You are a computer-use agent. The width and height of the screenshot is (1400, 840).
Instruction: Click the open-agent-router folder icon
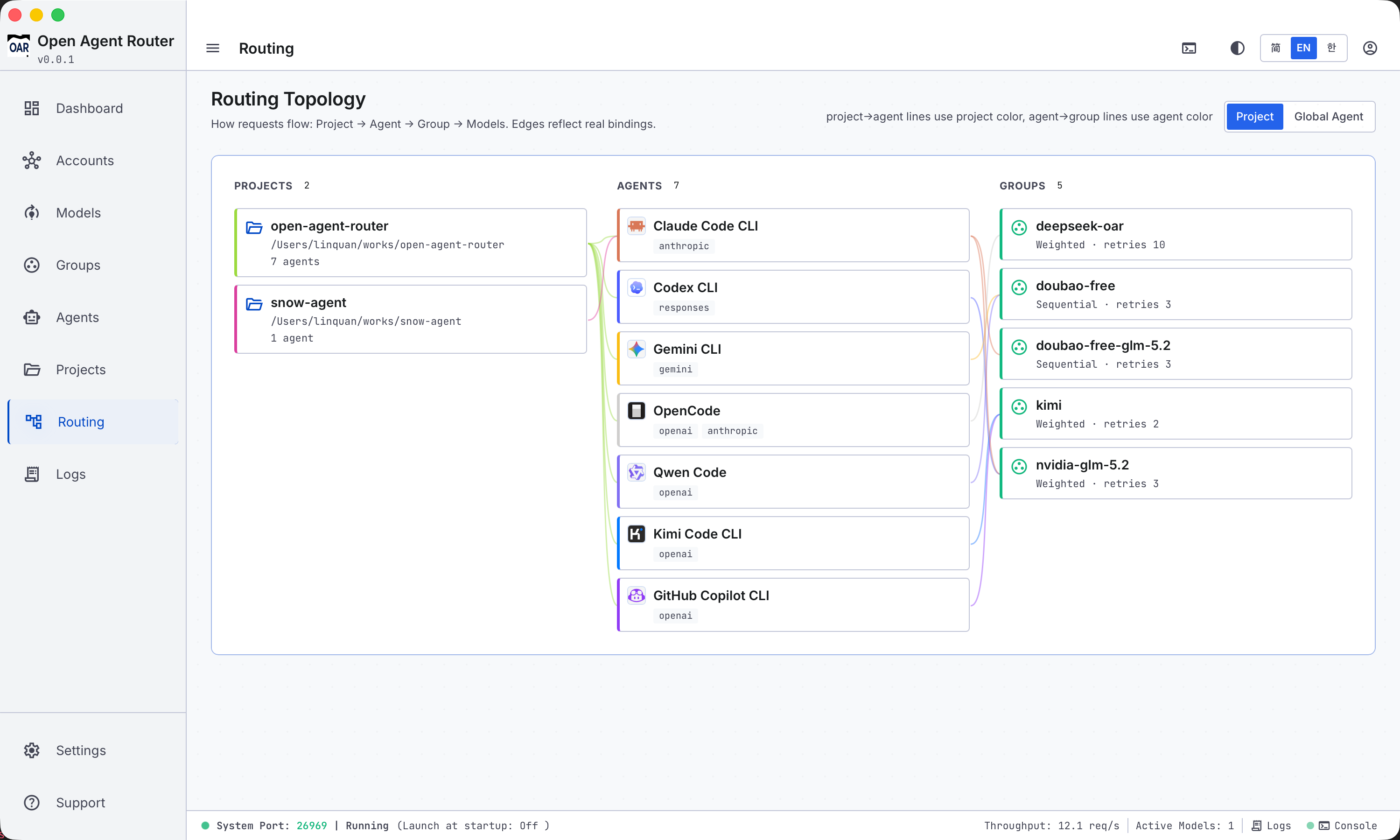254,228
